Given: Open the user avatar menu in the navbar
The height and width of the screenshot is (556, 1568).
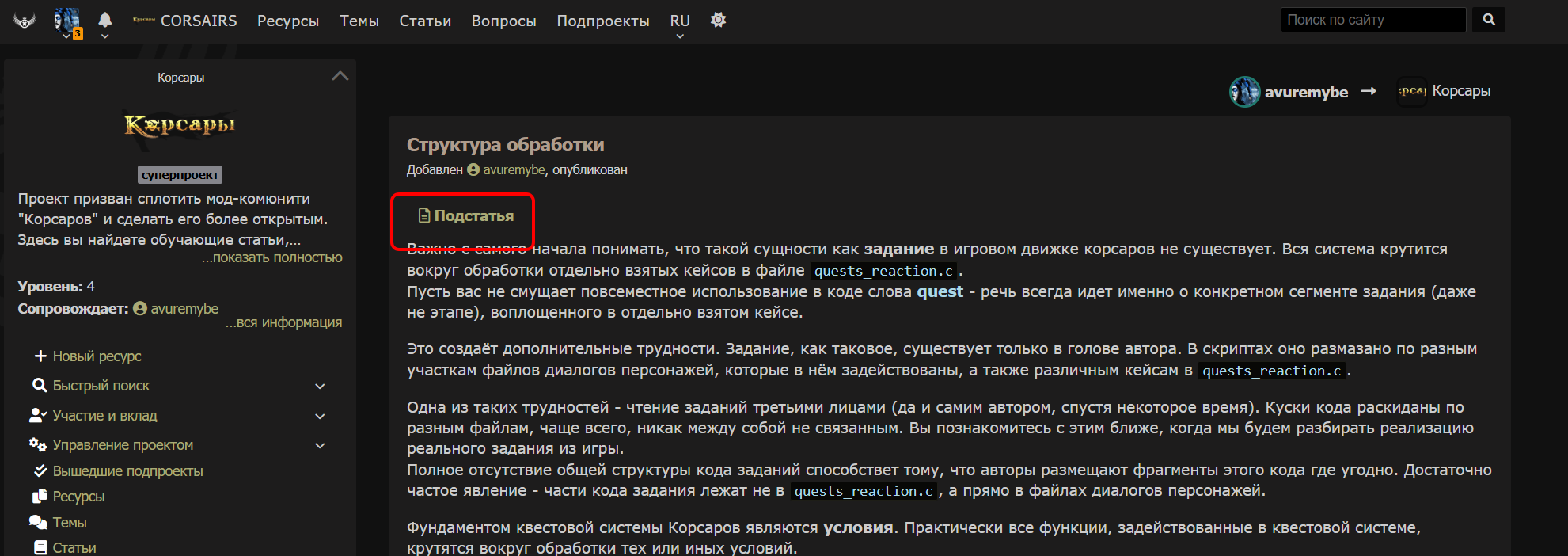Looking at the screenshot, I should click(67, 21).
